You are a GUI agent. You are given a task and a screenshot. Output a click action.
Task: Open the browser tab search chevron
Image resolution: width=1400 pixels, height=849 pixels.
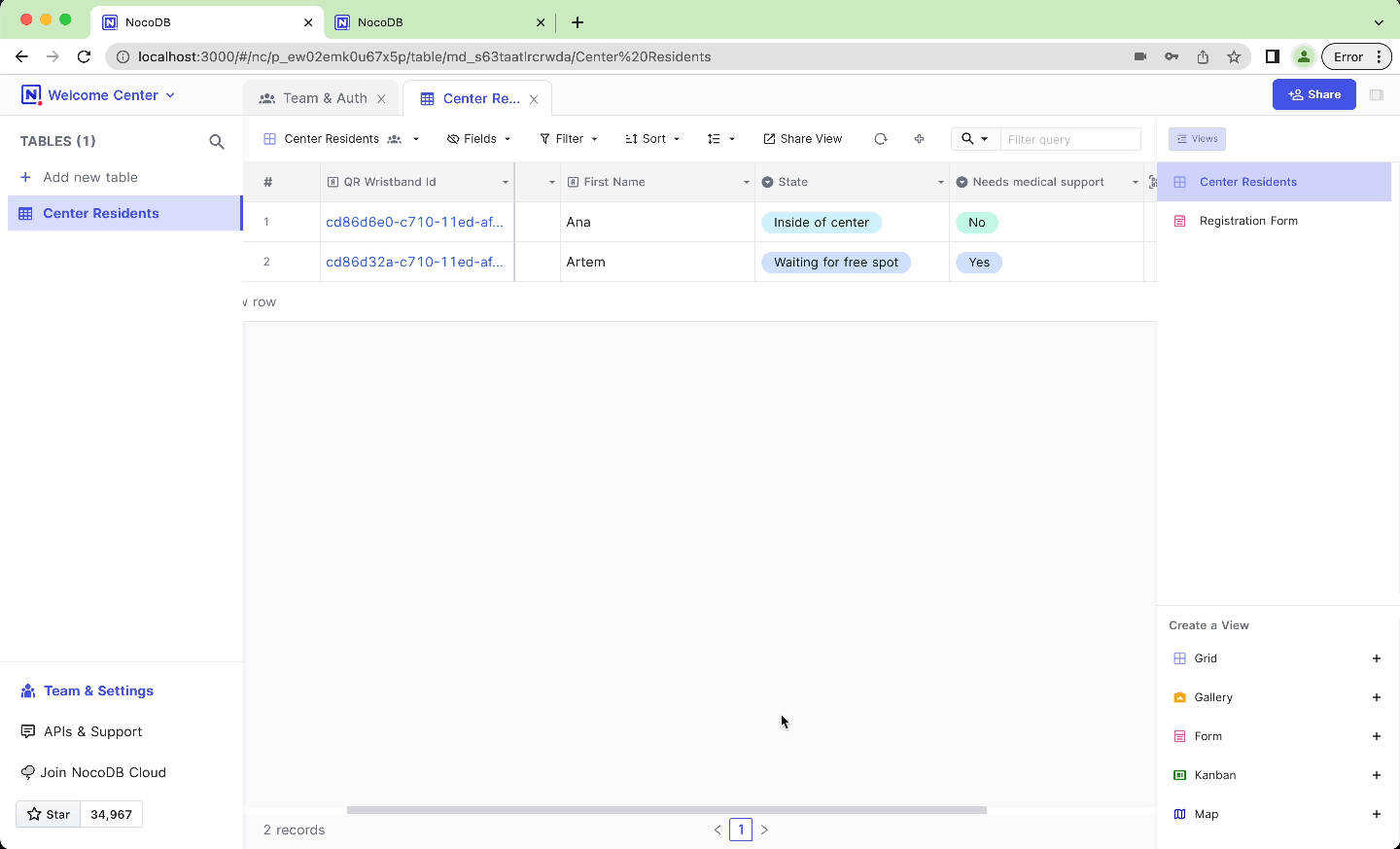[1379, 21]
